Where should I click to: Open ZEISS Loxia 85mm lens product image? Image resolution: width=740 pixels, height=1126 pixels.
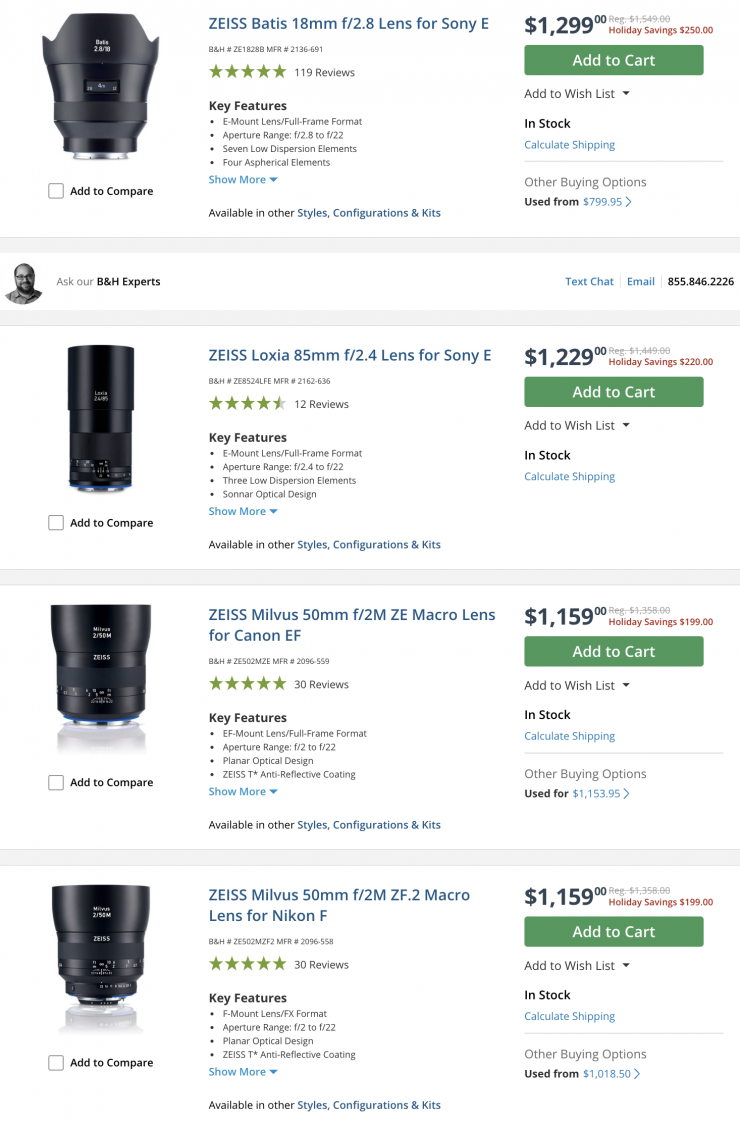coord(101,418)
